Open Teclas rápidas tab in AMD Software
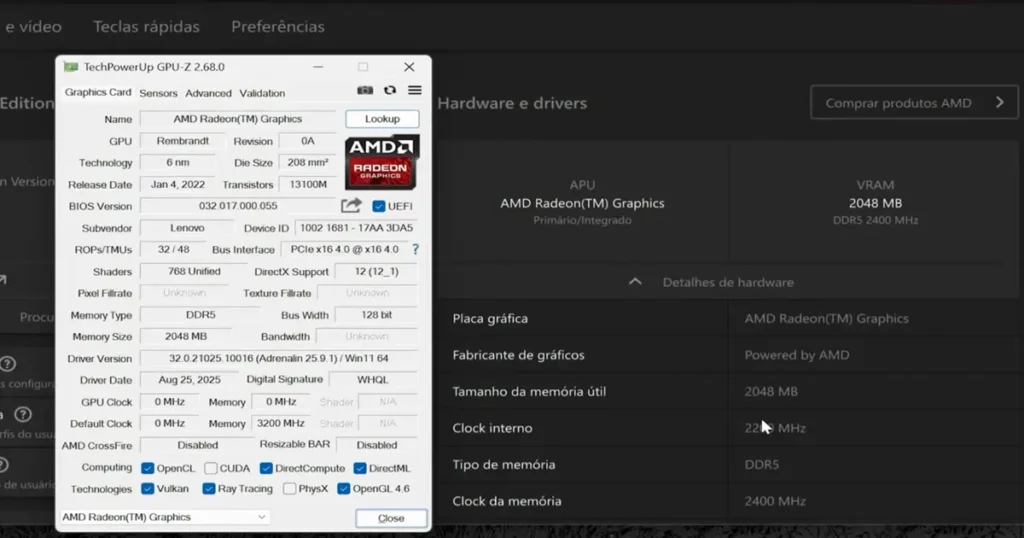 pyautogui.click(x=146, y=27)
